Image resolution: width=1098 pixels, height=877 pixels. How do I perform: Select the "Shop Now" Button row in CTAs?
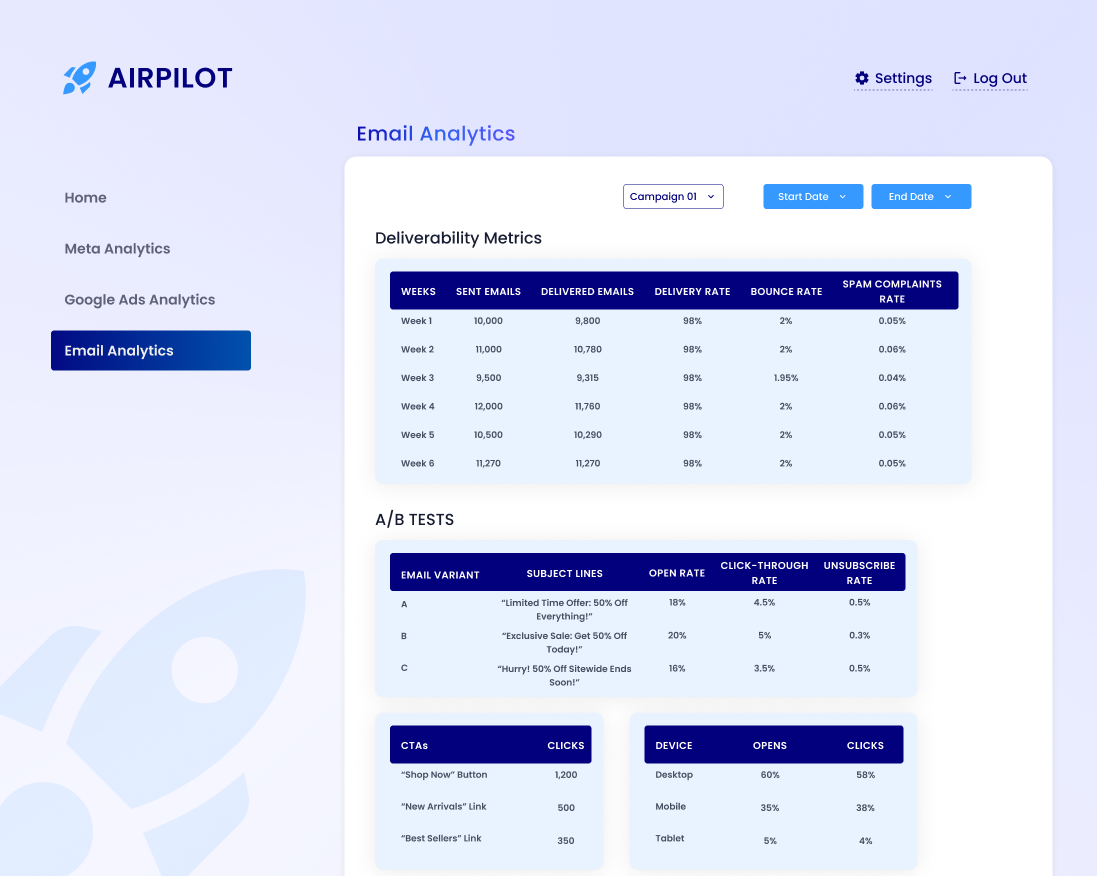444,775
